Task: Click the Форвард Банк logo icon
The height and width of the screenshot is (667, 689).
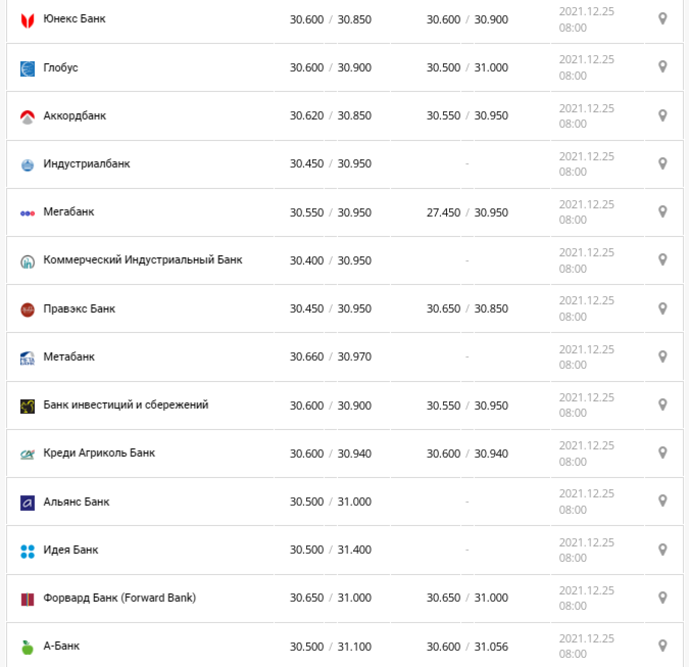Action: (27, 599)
